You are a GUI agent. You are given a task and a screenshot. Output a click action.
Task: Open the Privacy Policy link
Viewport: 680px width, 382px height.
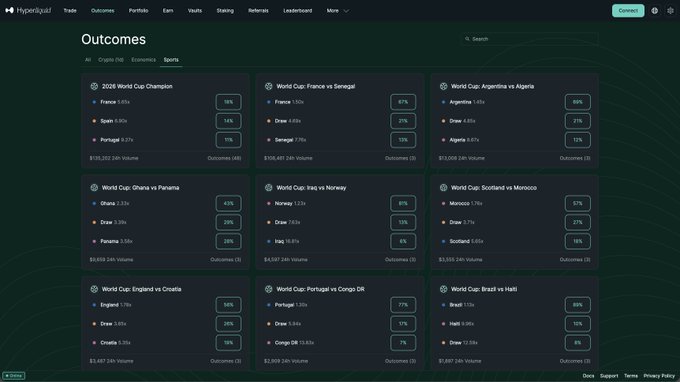[659, 376]
